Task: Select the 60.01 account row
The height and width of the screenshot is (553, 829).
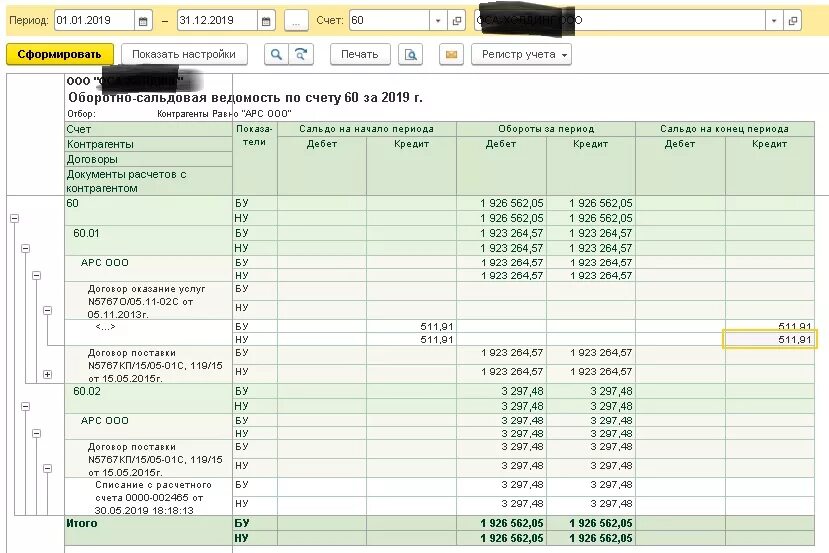Action: (x=149, y=241)
